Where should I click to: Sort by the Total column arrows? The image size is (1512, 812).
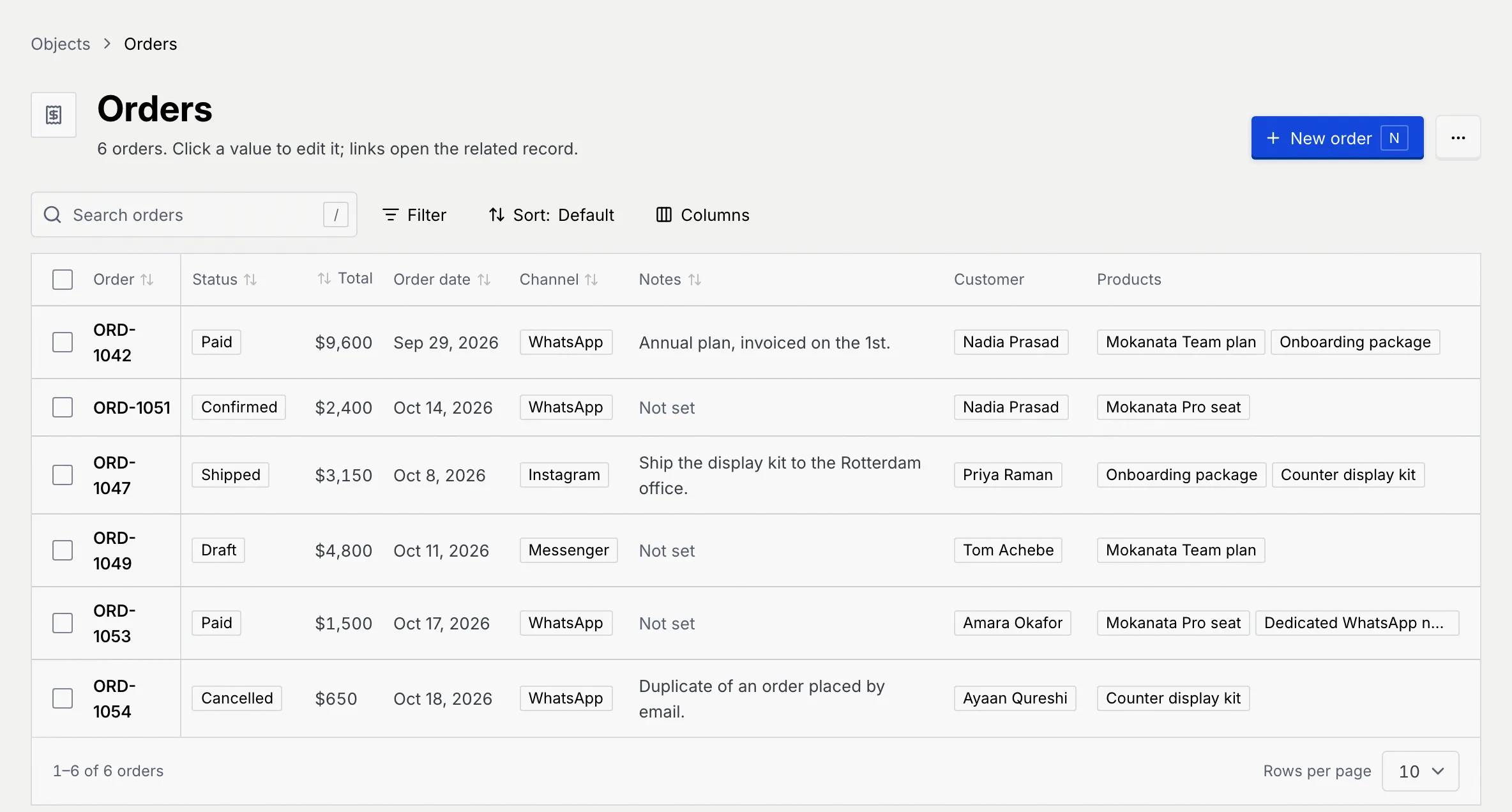click(324, 278)
